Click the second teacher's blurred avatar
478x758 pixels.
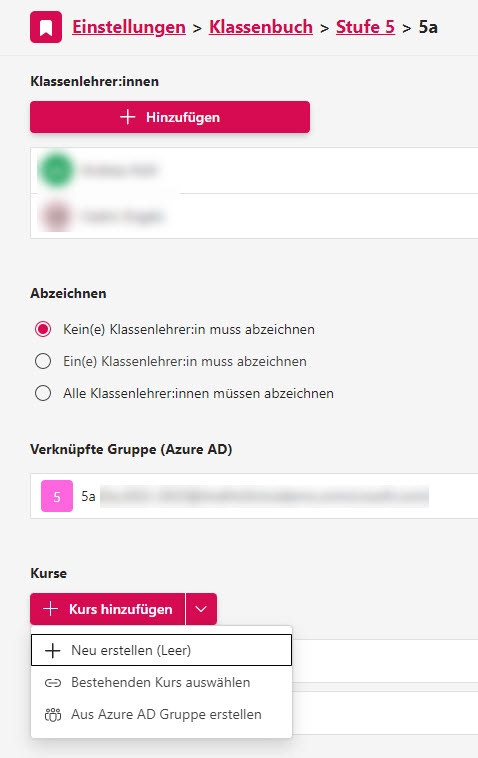[x=56, y=215]
